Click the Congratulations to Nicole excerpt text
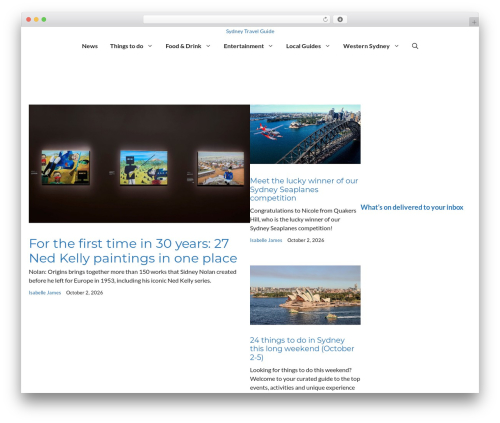Viewport: 500px width, 423px height. [303, 219]
